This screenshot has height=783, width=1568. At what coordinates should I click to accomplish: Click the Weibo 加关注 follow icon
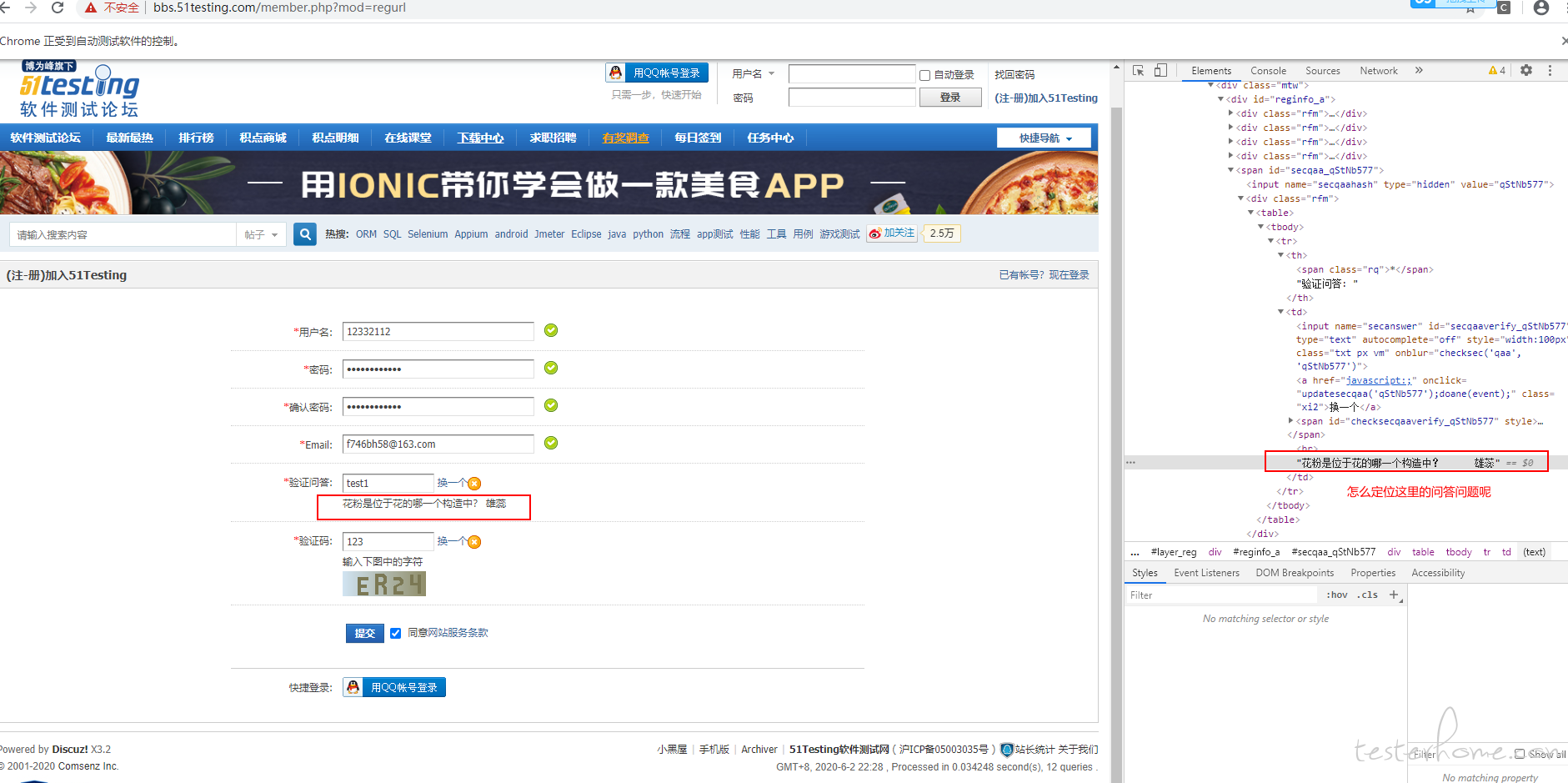tap(892, 233)
